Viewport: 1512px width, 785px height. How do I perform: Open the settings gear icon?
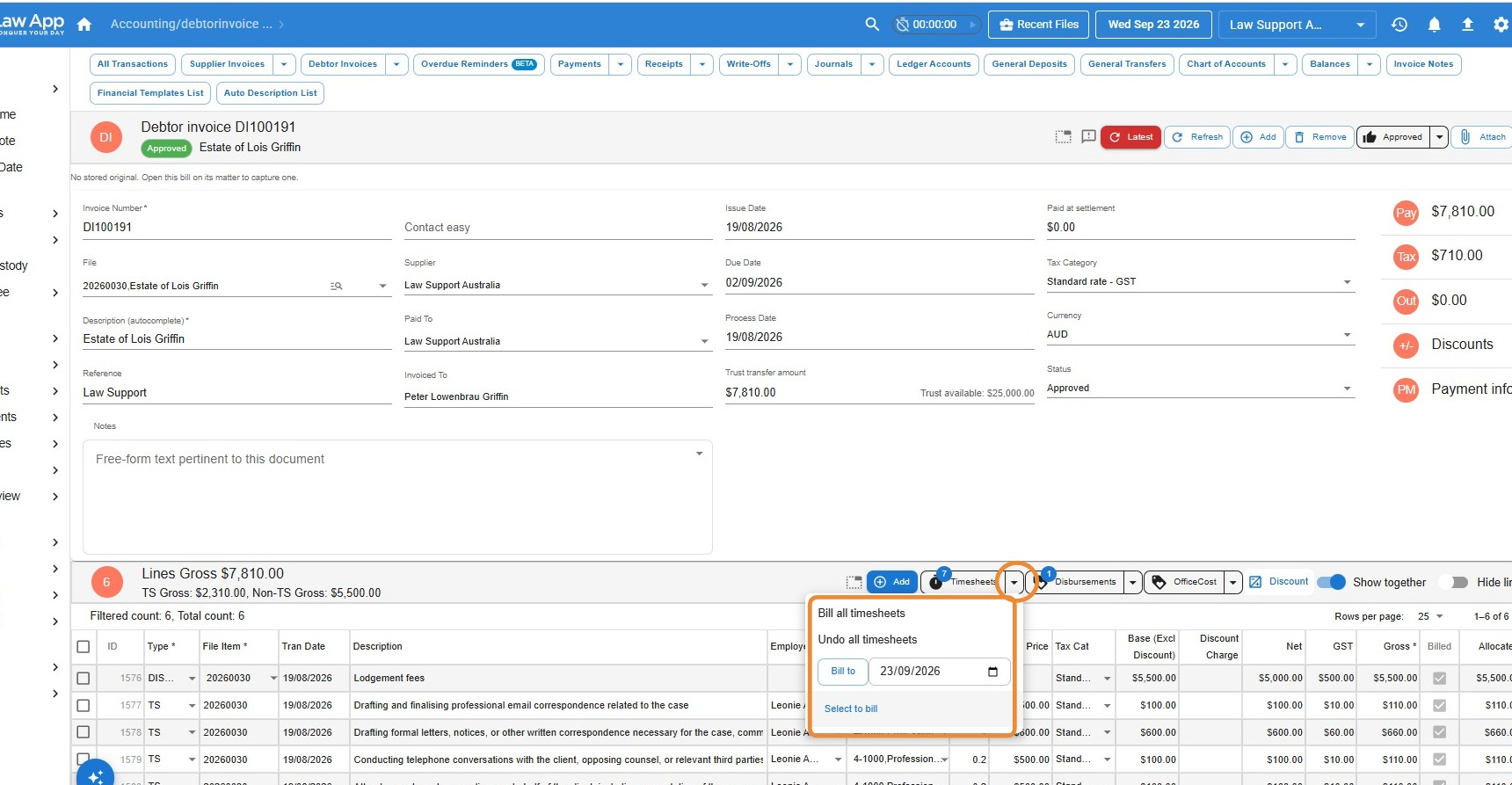click(1501, 25)
